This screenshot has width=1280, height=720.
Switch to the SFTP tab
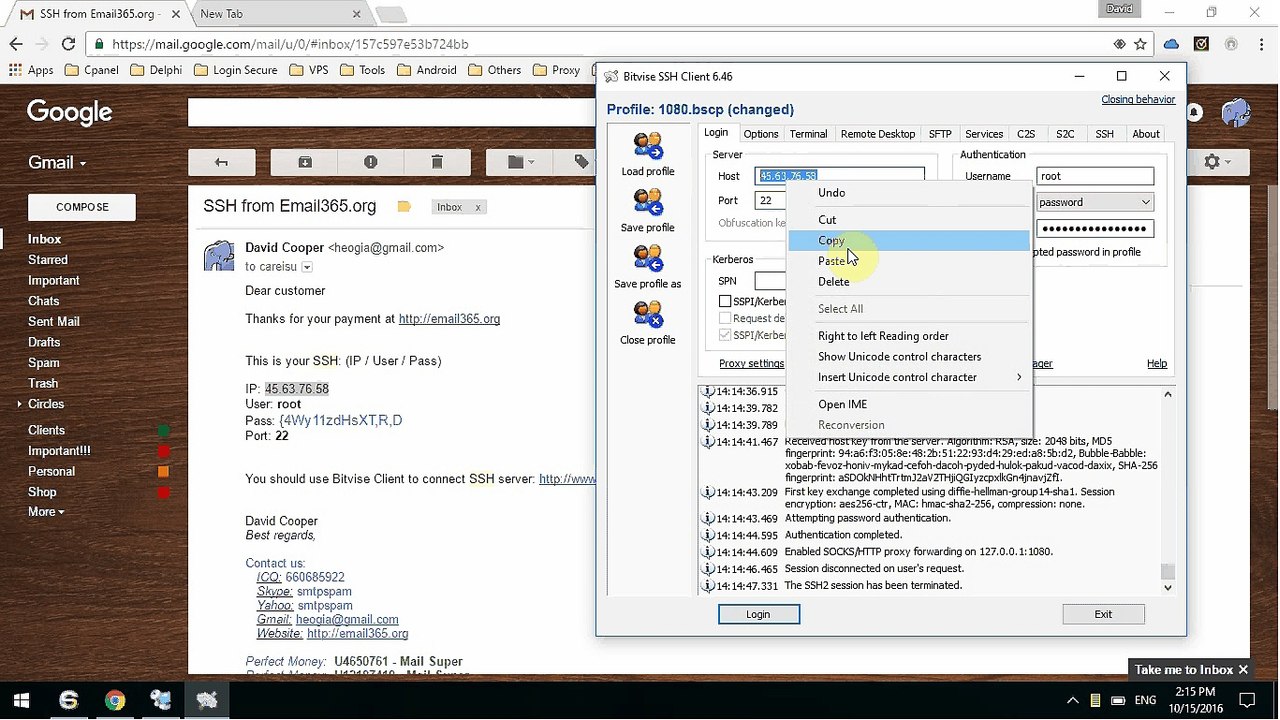939,134
